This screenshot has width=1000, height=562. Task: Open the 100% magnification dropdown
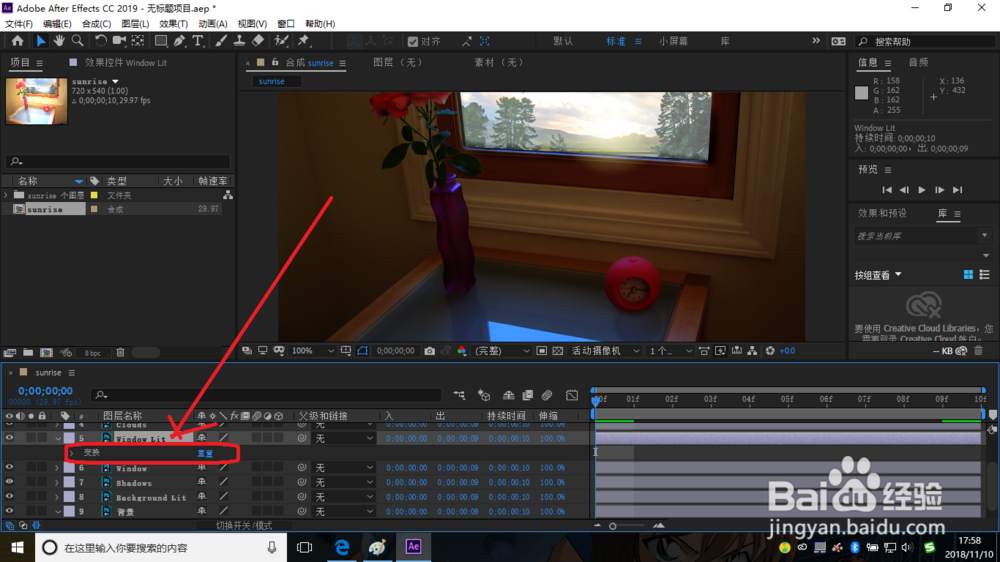[312, 351]
